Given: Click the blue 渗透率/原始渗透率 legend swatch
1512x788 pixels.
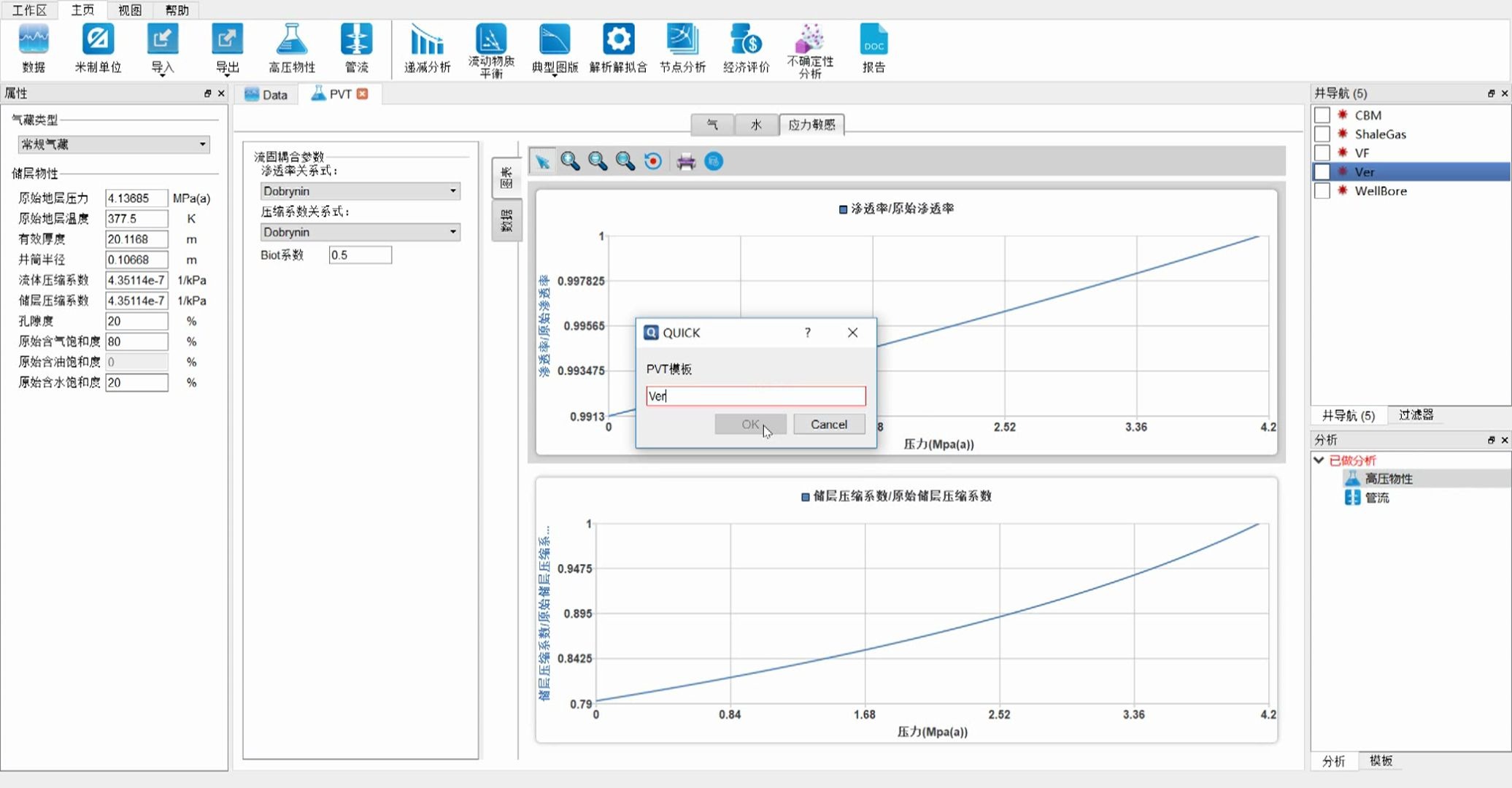Looking at the screenshot, I should point(843,209).
